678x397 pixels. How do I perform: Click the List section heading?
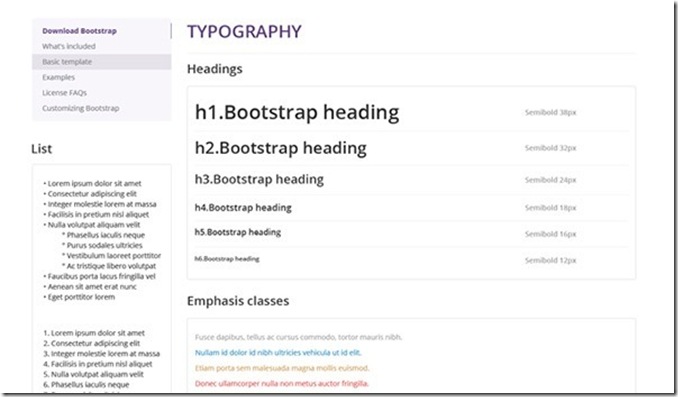tap(42, 149)
